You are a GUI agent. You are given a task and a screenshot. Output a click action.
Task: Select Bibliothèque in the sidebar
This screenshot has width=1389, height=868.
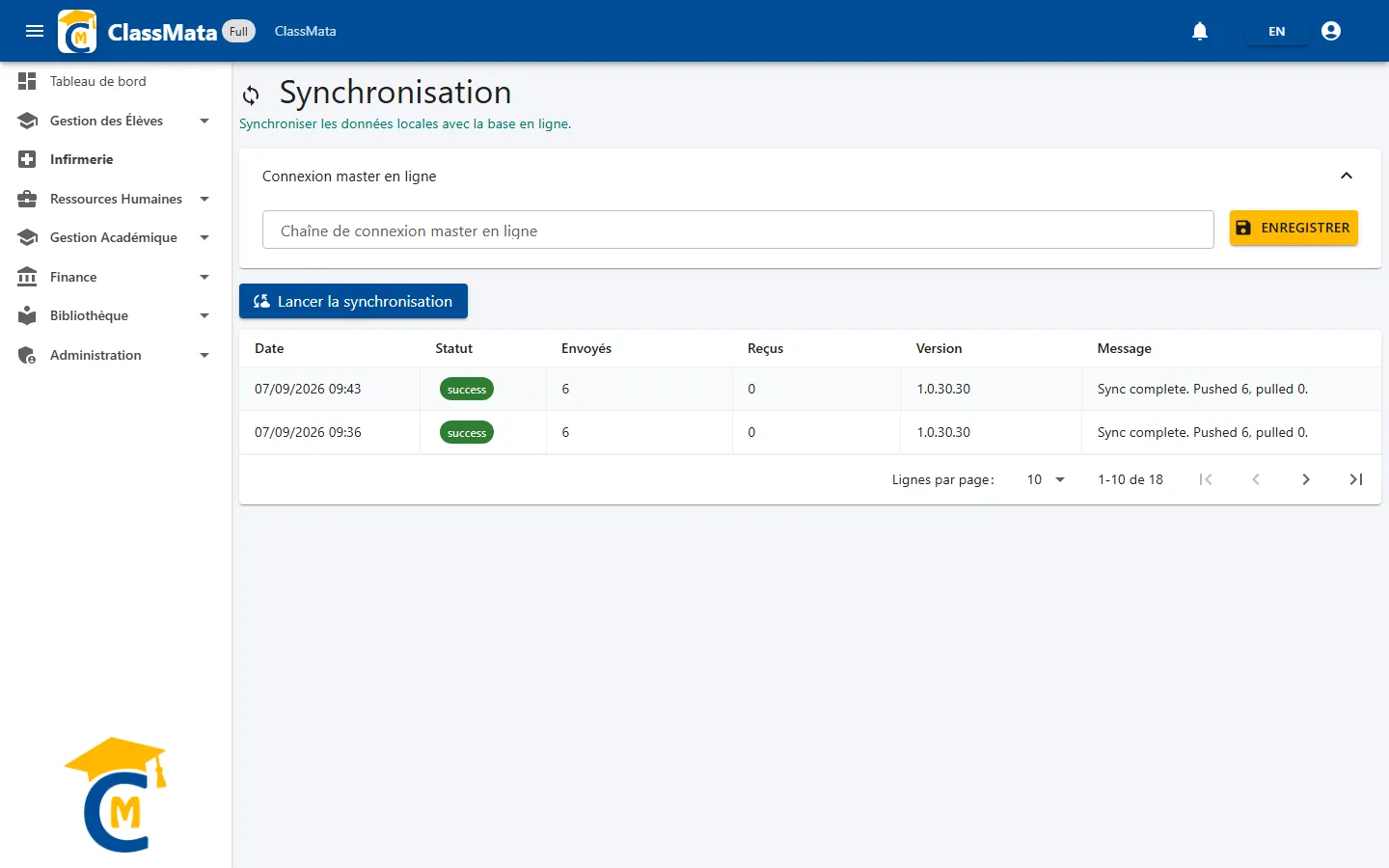tap(116, 315)
